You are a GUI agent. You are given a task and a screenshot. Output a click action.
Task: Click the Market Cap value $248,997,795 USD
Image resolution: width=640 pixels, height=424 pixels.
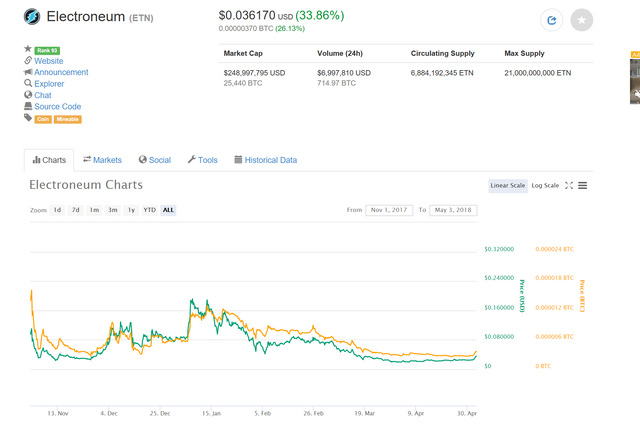[x=254, y=73]
